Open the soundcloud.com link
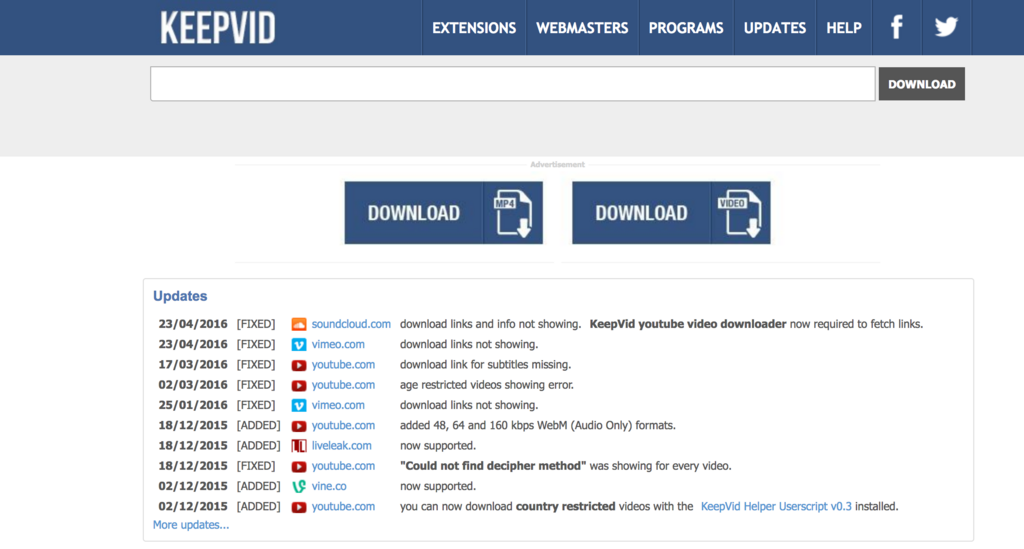The image size is (1024, 549). click(x=351, y=324)
